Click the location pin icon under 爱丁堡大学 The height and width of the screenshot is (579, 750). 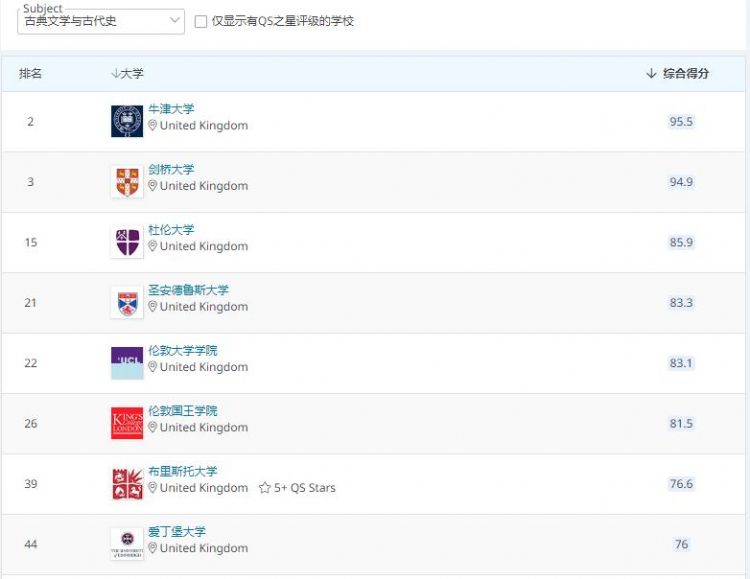point(153,548)
